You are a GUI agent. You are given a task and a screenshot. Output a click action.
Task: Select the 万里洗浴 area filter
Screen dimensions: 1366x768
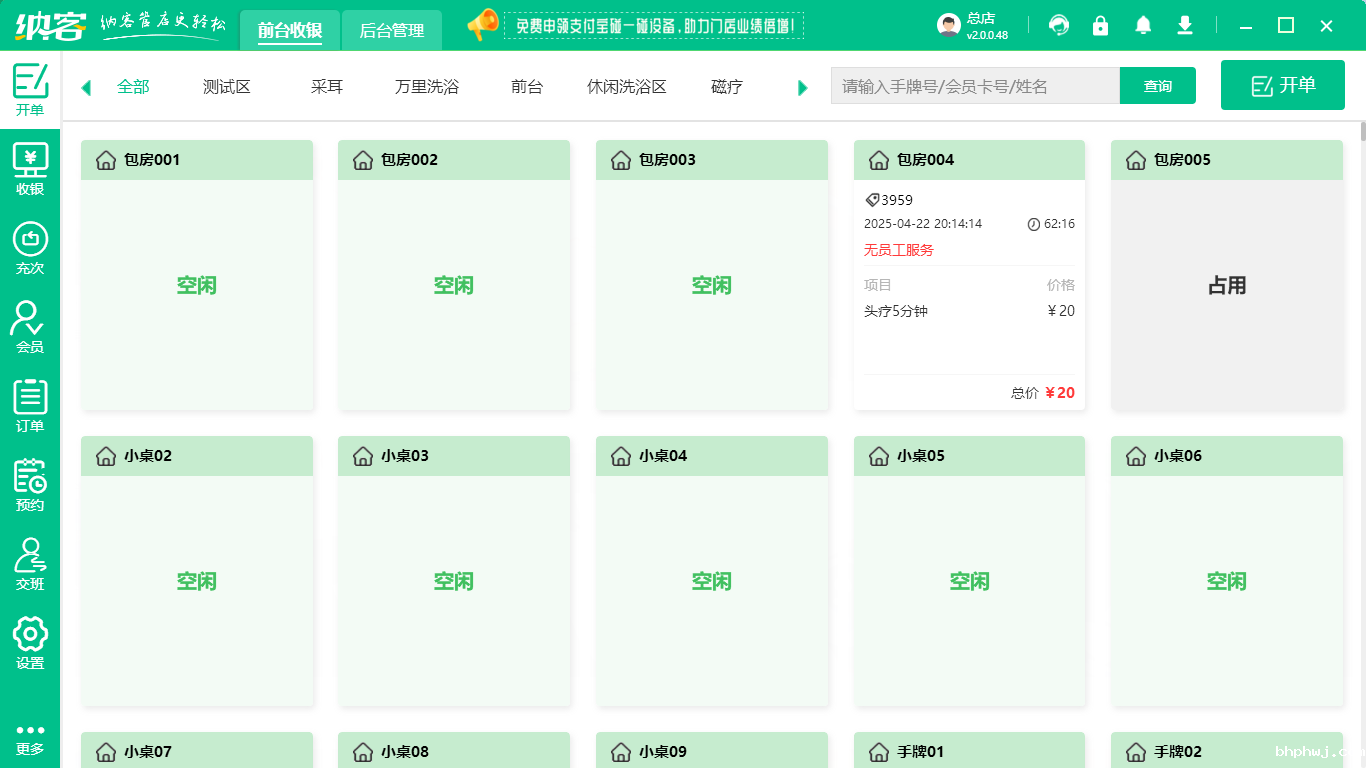(x=427, y=87)
